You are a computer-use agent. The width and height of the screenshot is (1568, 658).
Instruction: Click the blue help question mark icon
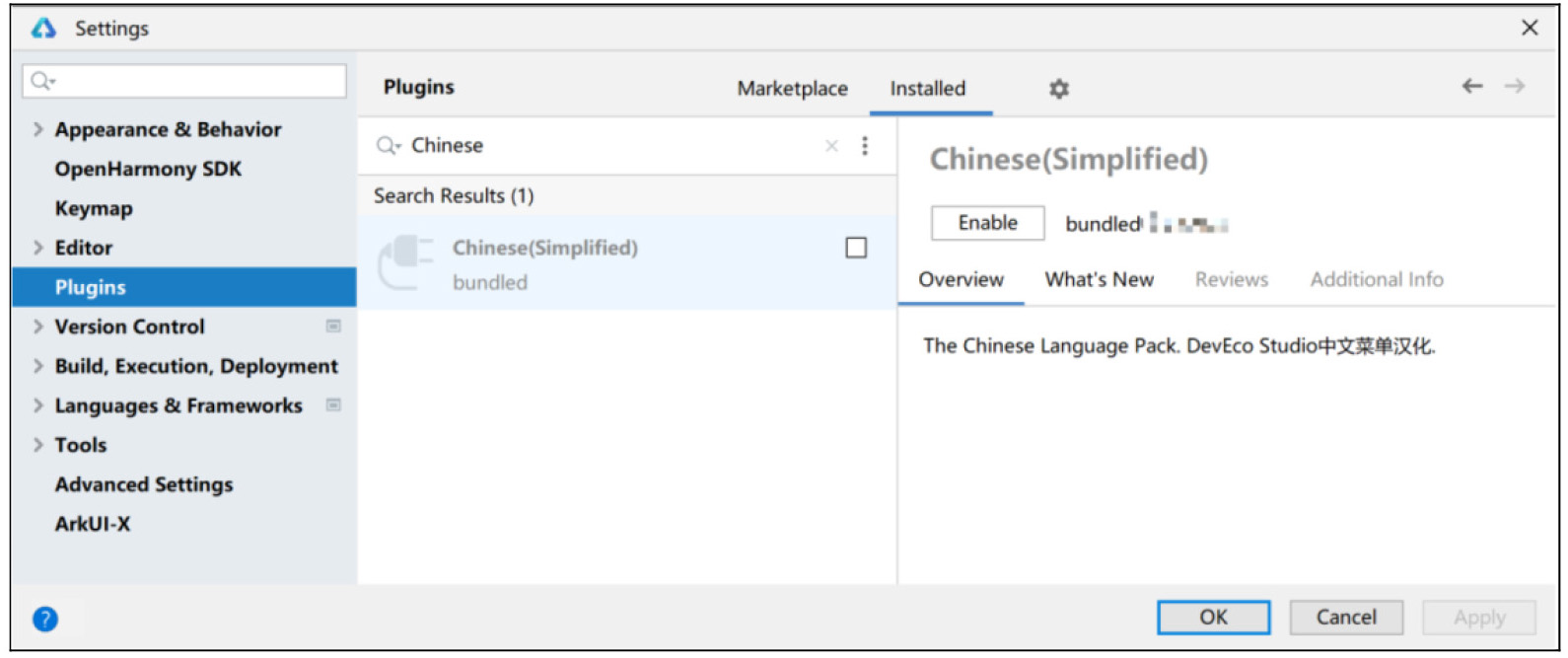[x=45, y=619]
